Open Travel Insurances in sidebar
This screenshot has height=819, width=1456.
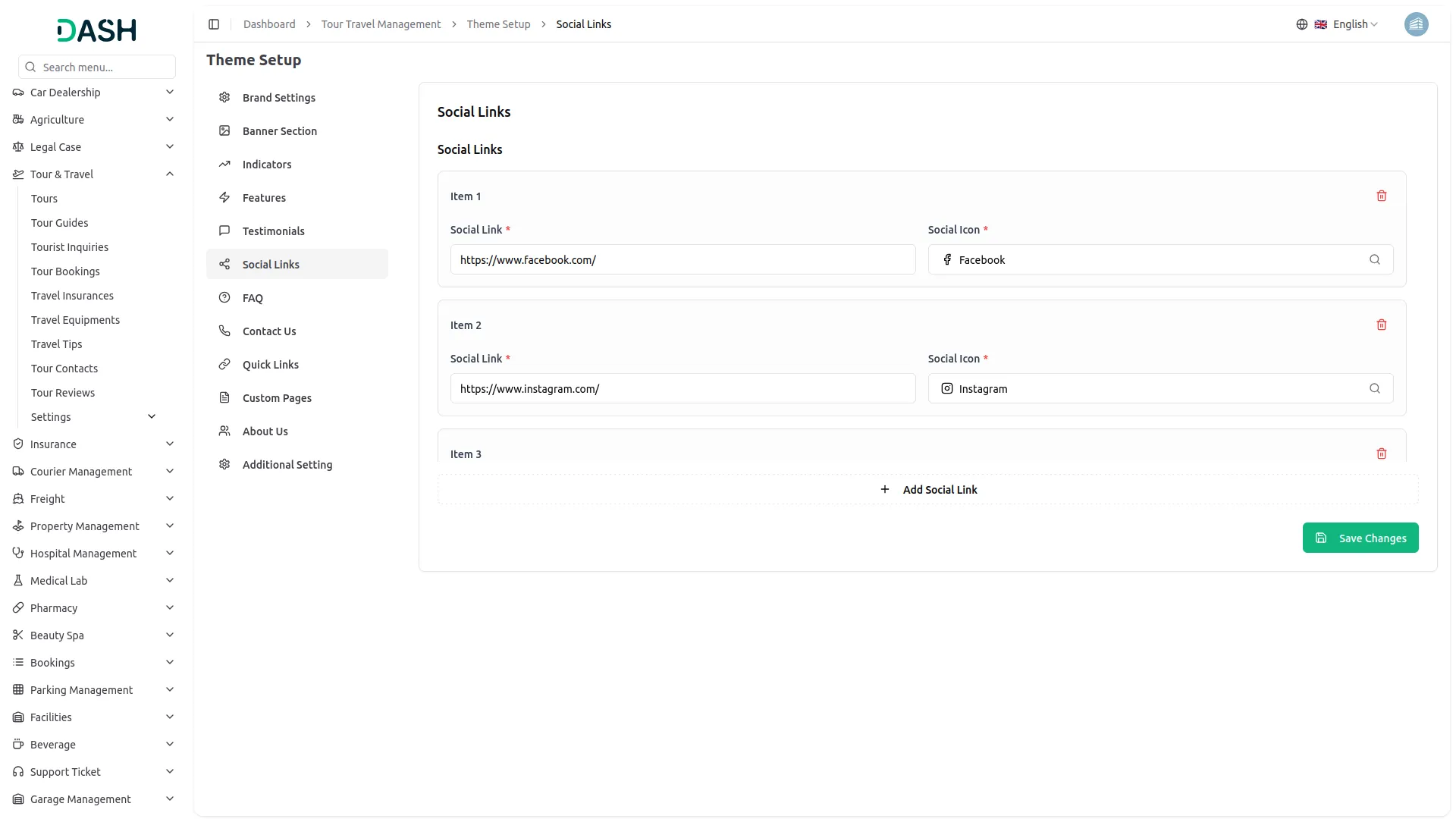click(72, 296)
